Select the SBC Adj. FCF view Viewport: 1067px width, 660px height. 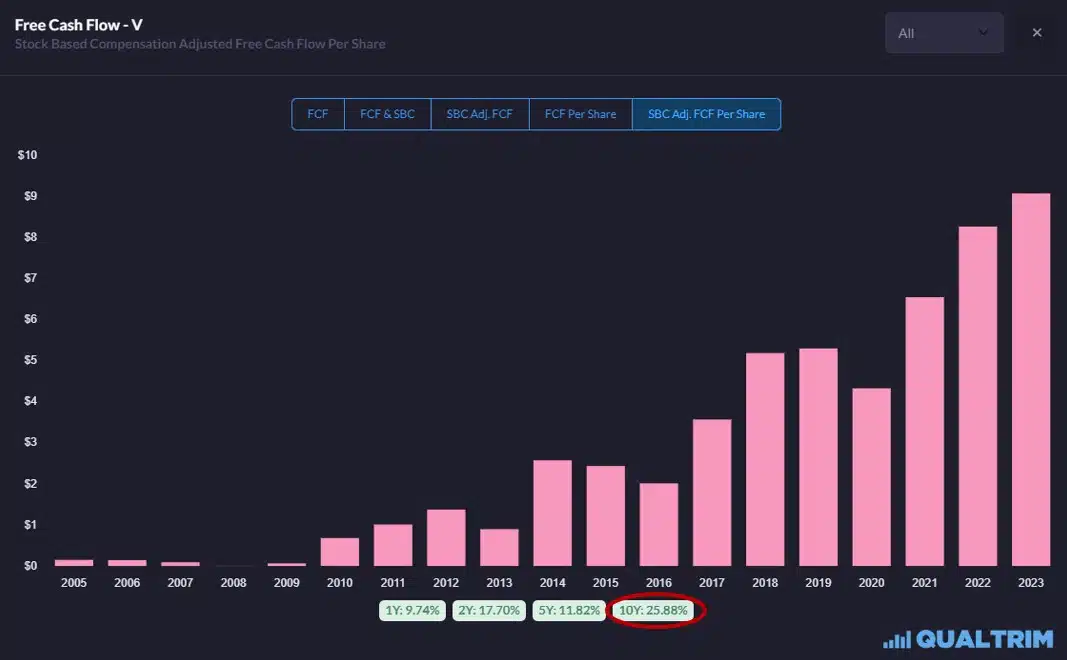479,113
